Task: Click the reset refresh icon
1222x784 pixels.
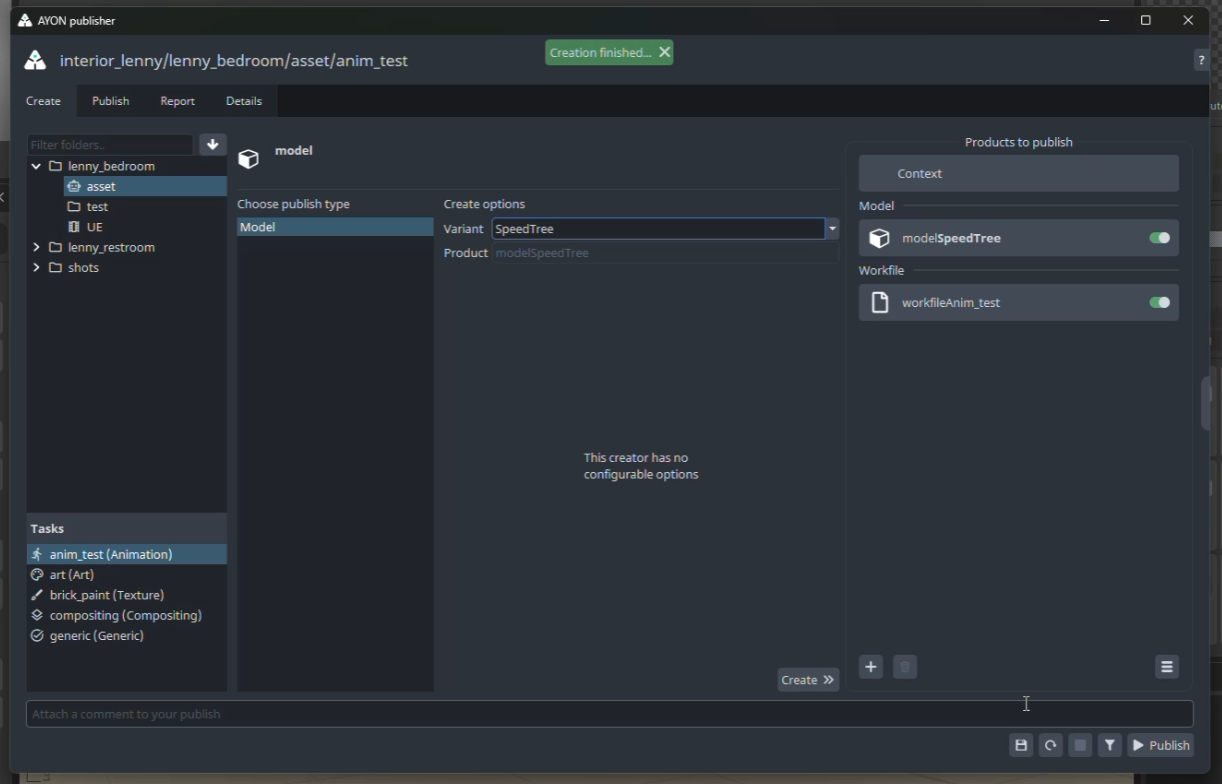Action: tap(1050, 745)
